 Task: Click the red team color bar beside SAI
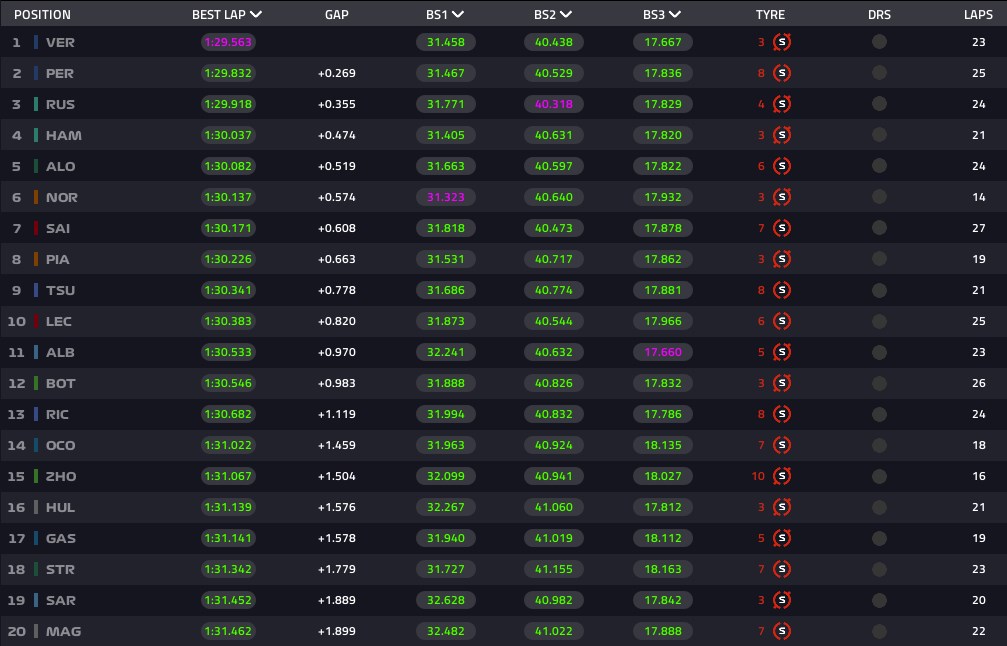coord(36,228)
